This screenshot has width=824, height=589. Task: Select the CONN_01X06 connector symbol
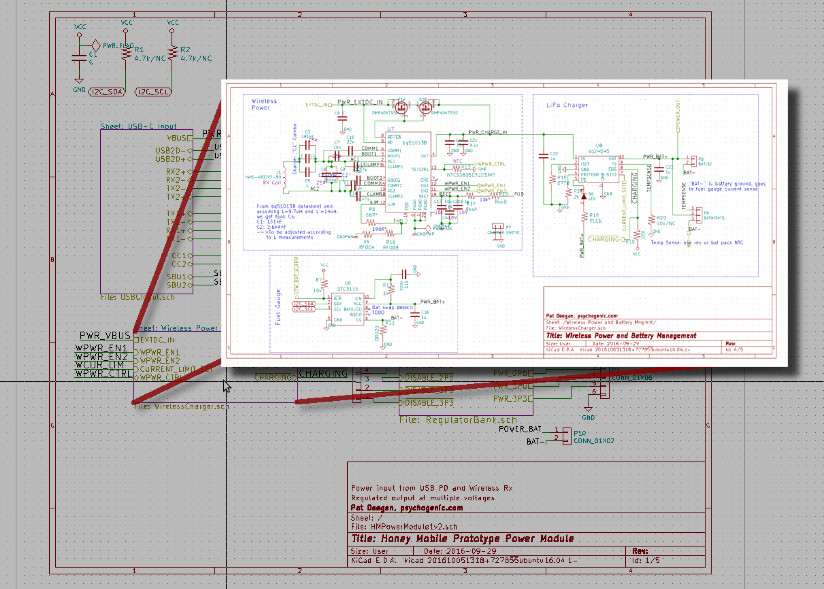(604, 383)
